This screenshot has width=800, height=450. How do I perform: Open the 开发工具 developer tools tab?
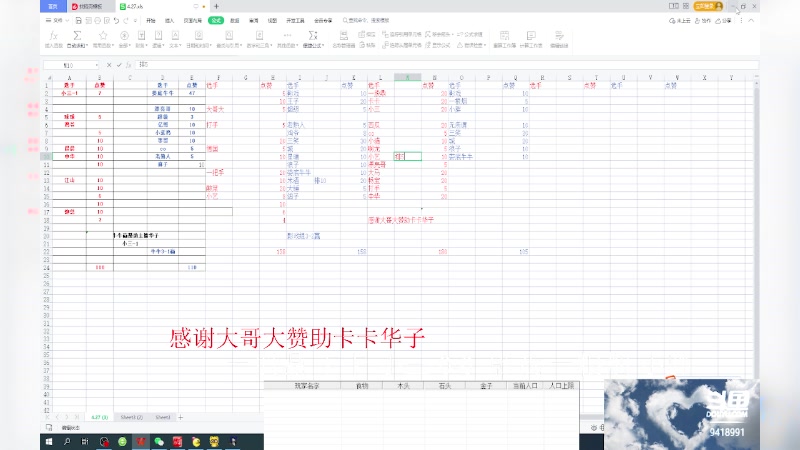295,20
